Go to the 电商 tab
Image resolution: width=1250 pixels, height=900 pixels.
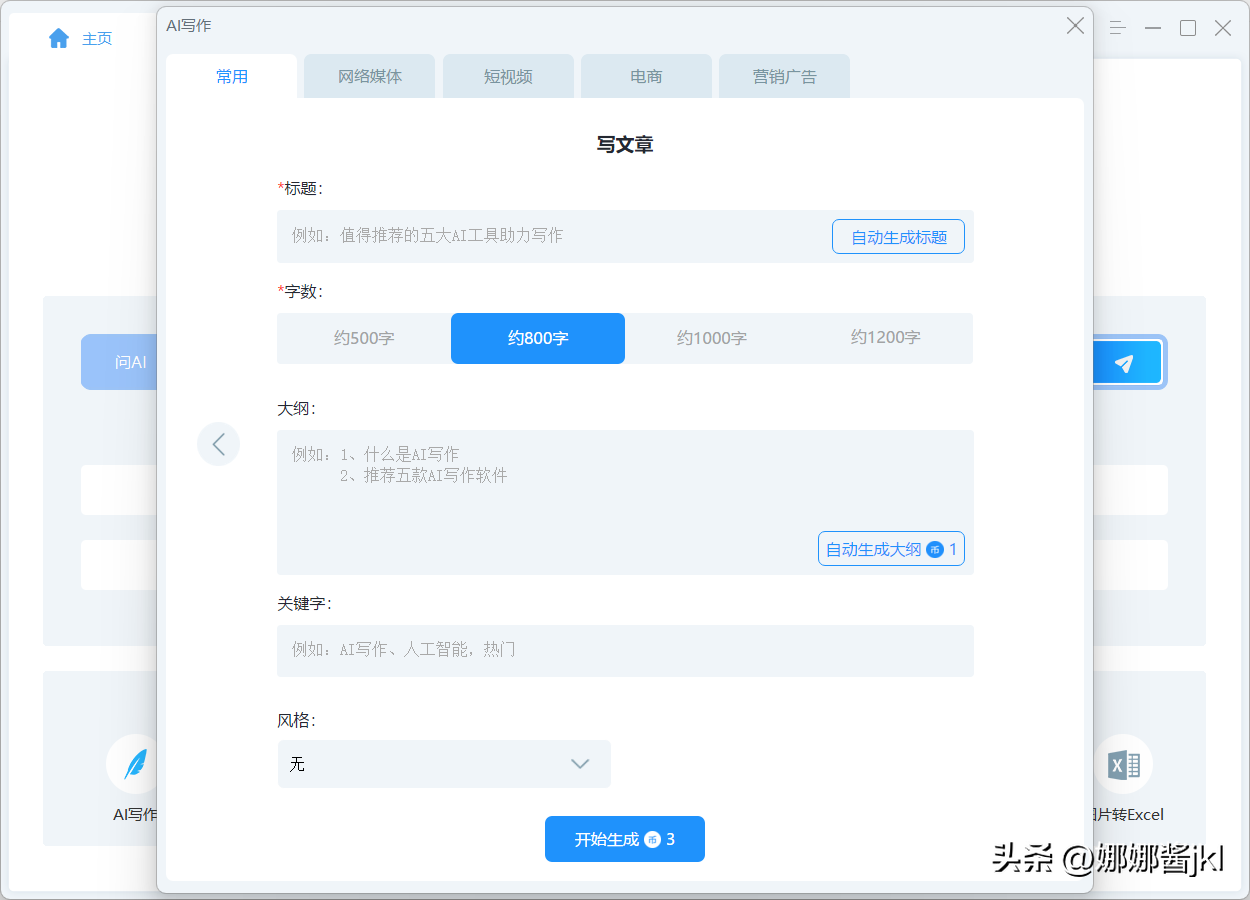pyautogui.click(x=646, y=77)
